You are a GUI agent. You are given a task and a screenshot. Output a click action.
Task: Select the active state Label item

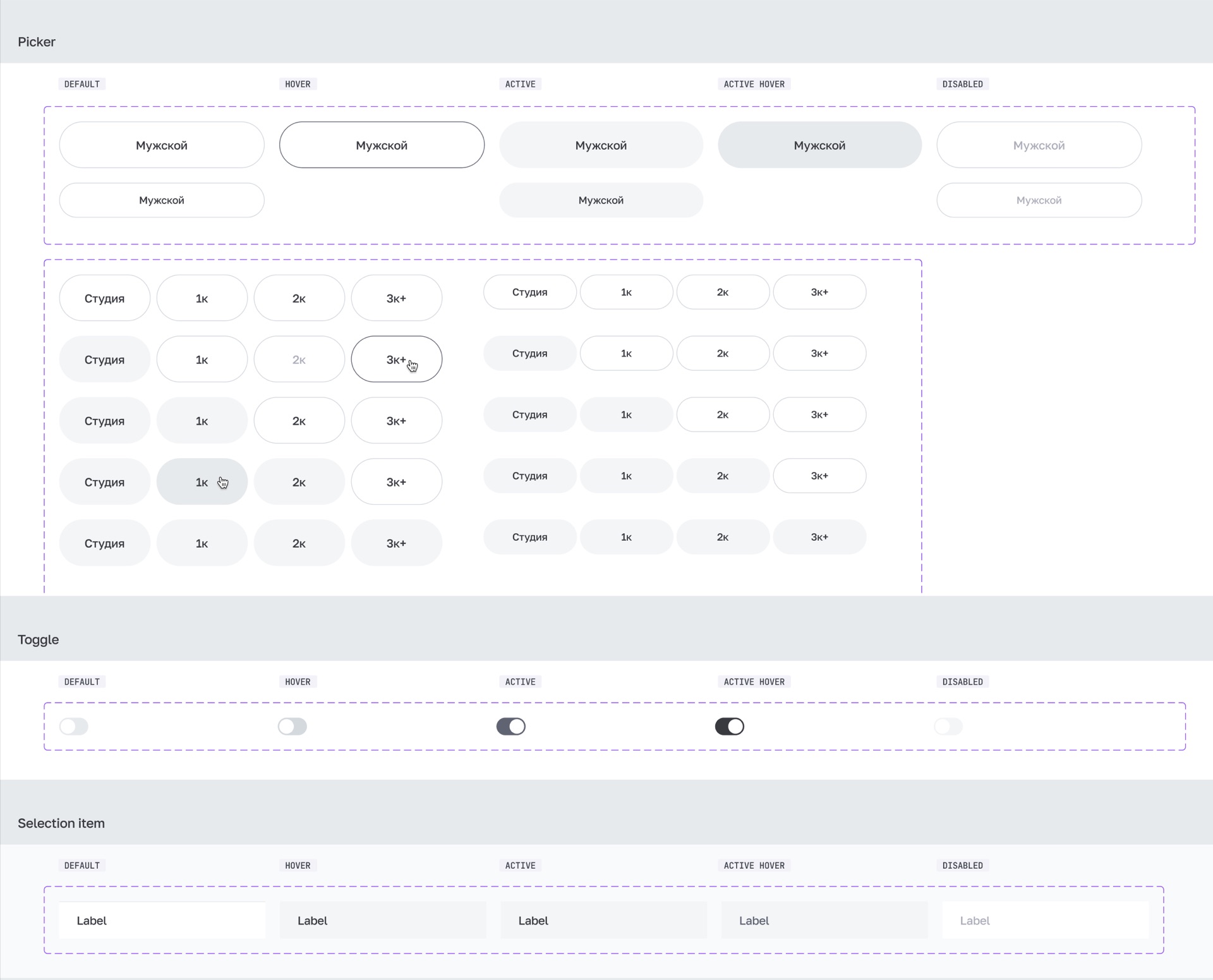tap(603, 920)
